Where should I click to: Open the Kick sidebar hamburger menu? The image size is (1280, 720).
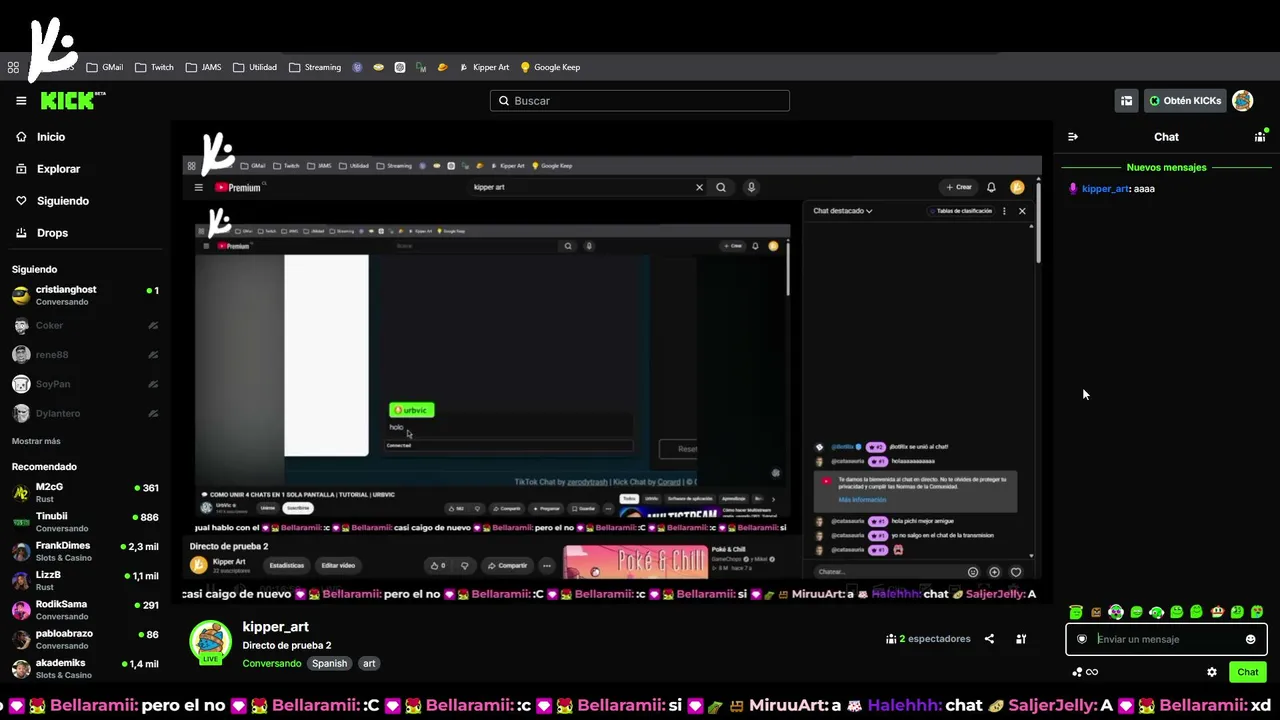(21, 101)
